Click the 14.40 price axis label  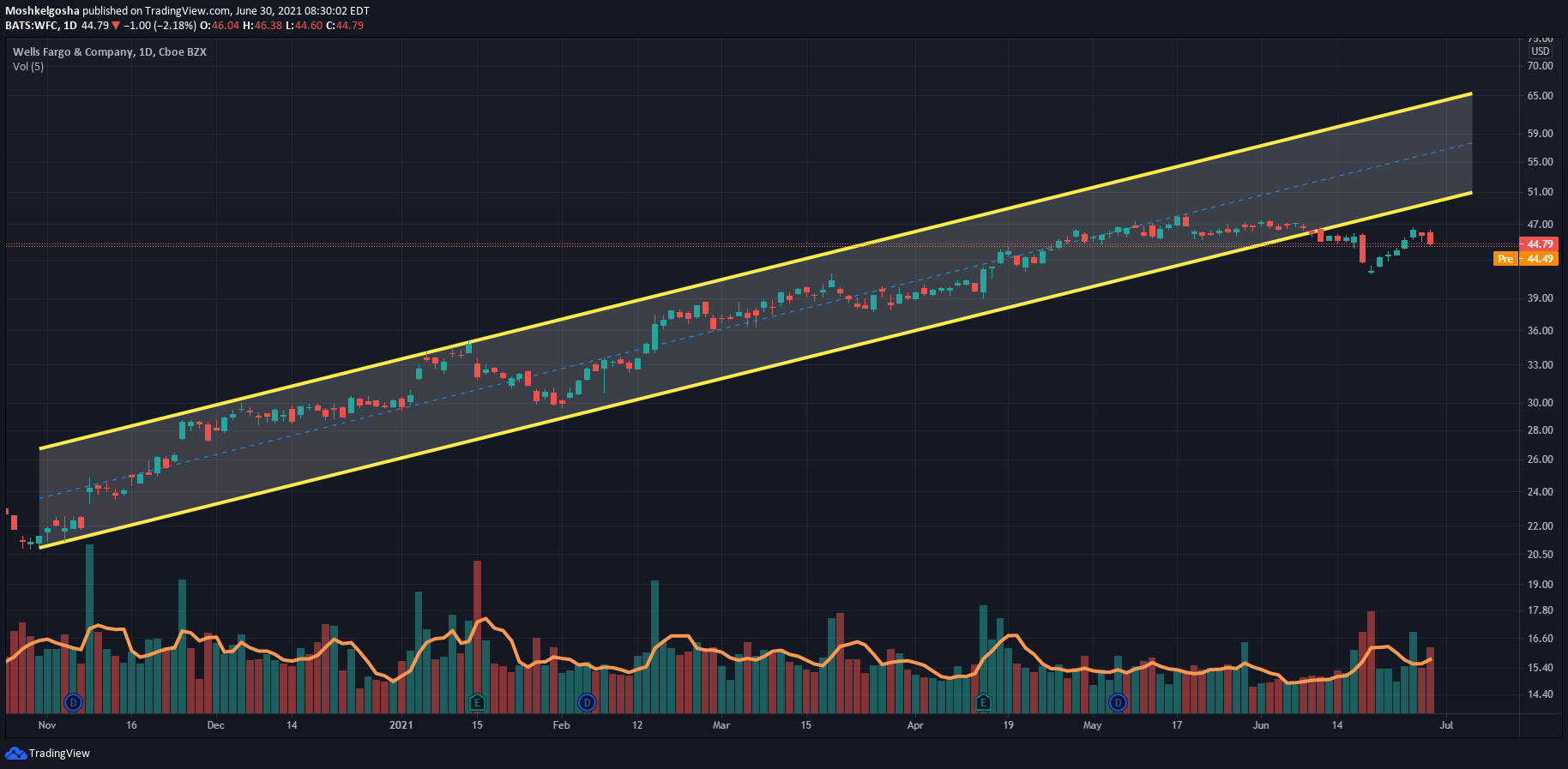click(1541, 694)
